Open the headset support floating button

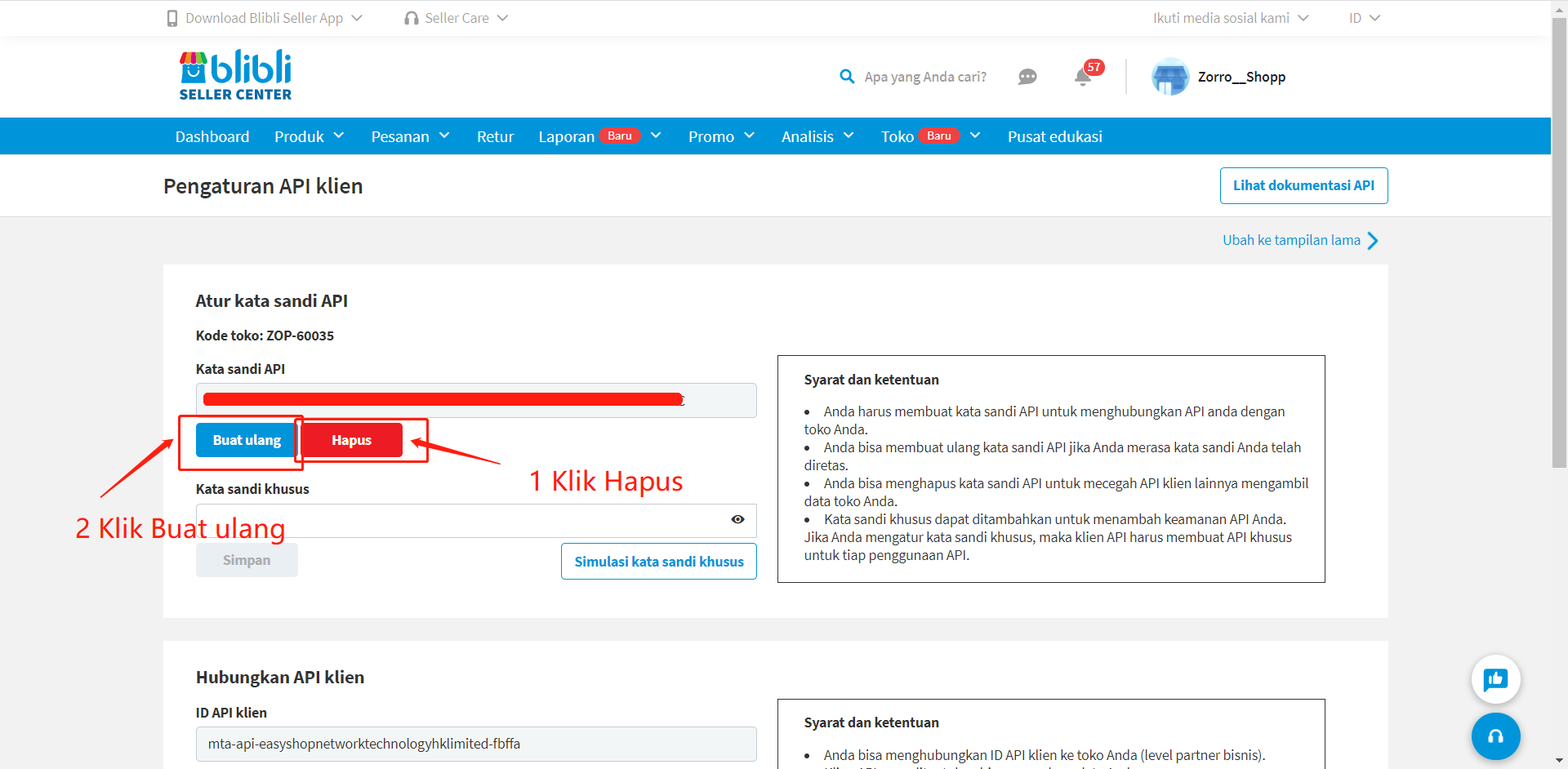point(1495,736)
